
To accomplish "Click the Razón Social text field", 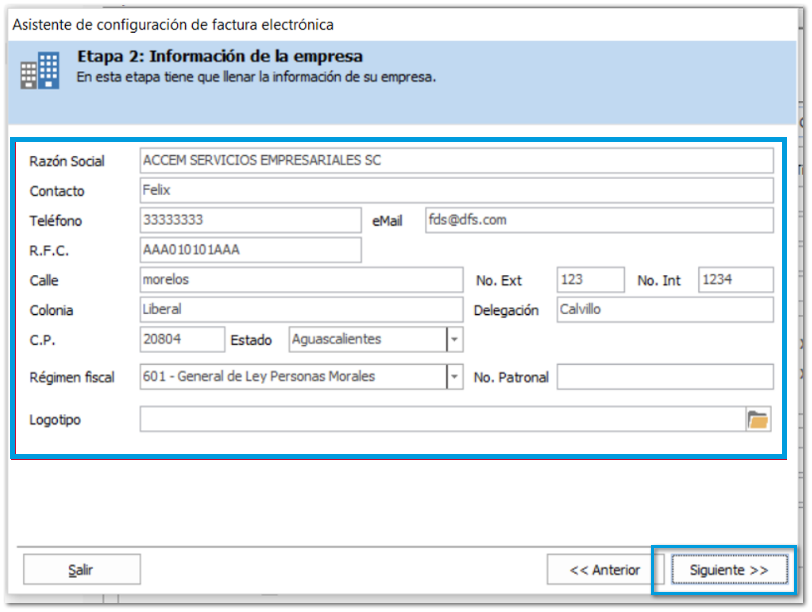I will point(456,161).
